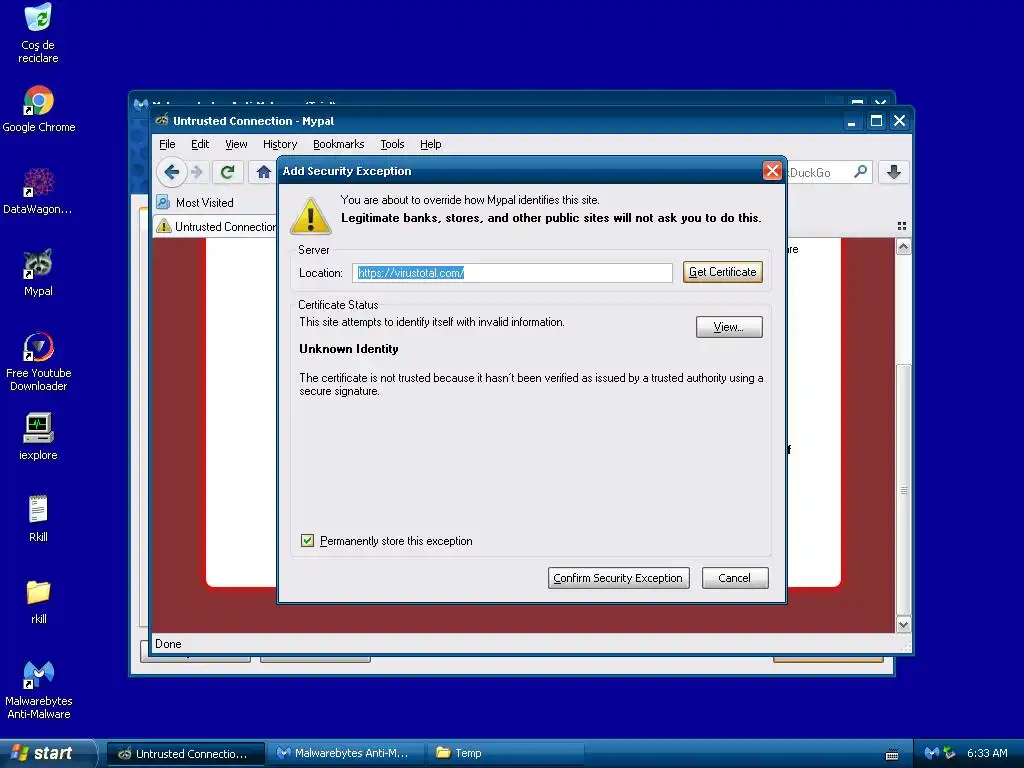Screen dimensions: 1024x768
Task: Open the Recycle Bin (Coș de reciclare) icon
Action: pos(38,33)
